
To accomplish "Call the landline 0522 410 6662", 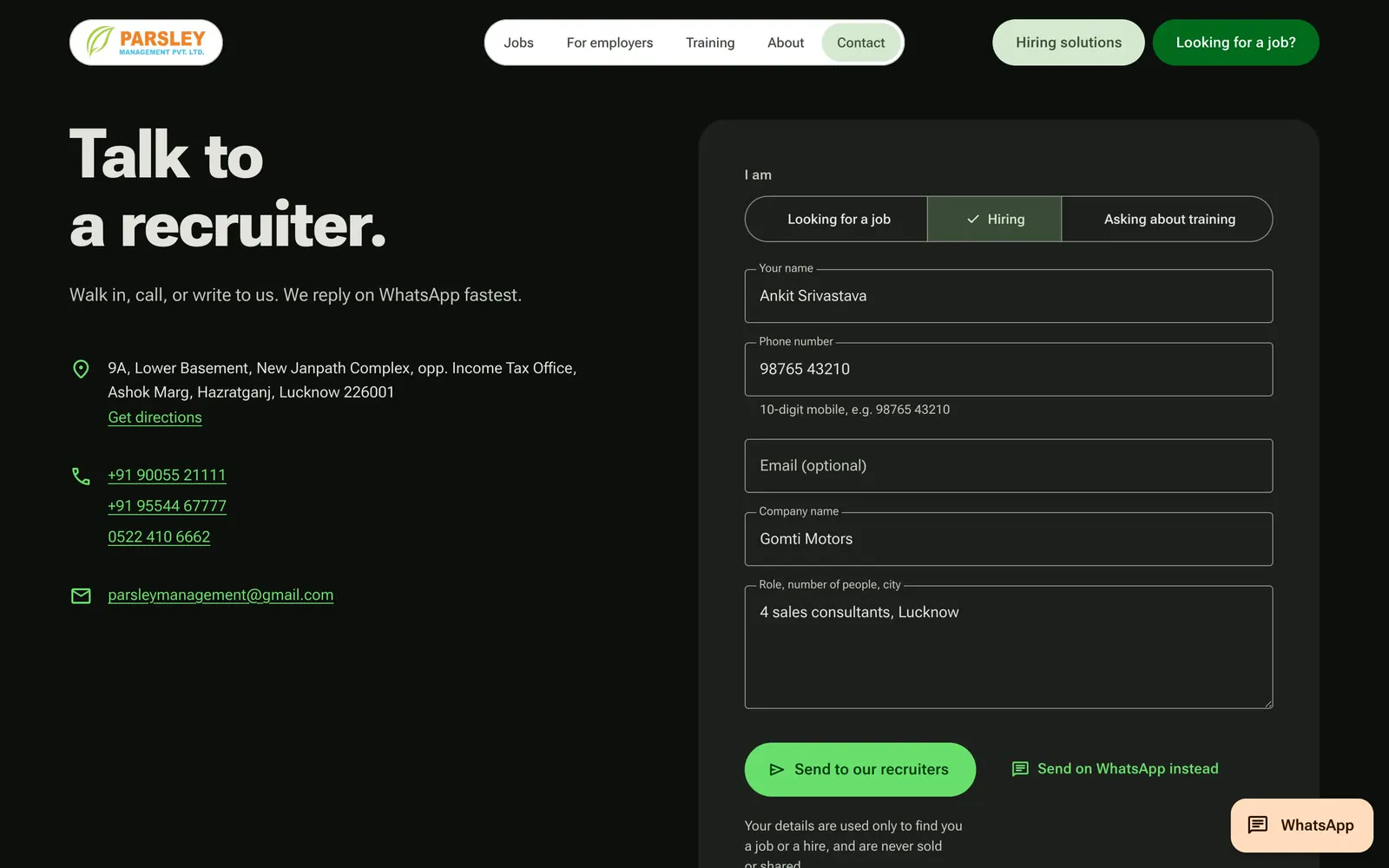I will click(x=159, y=537).
